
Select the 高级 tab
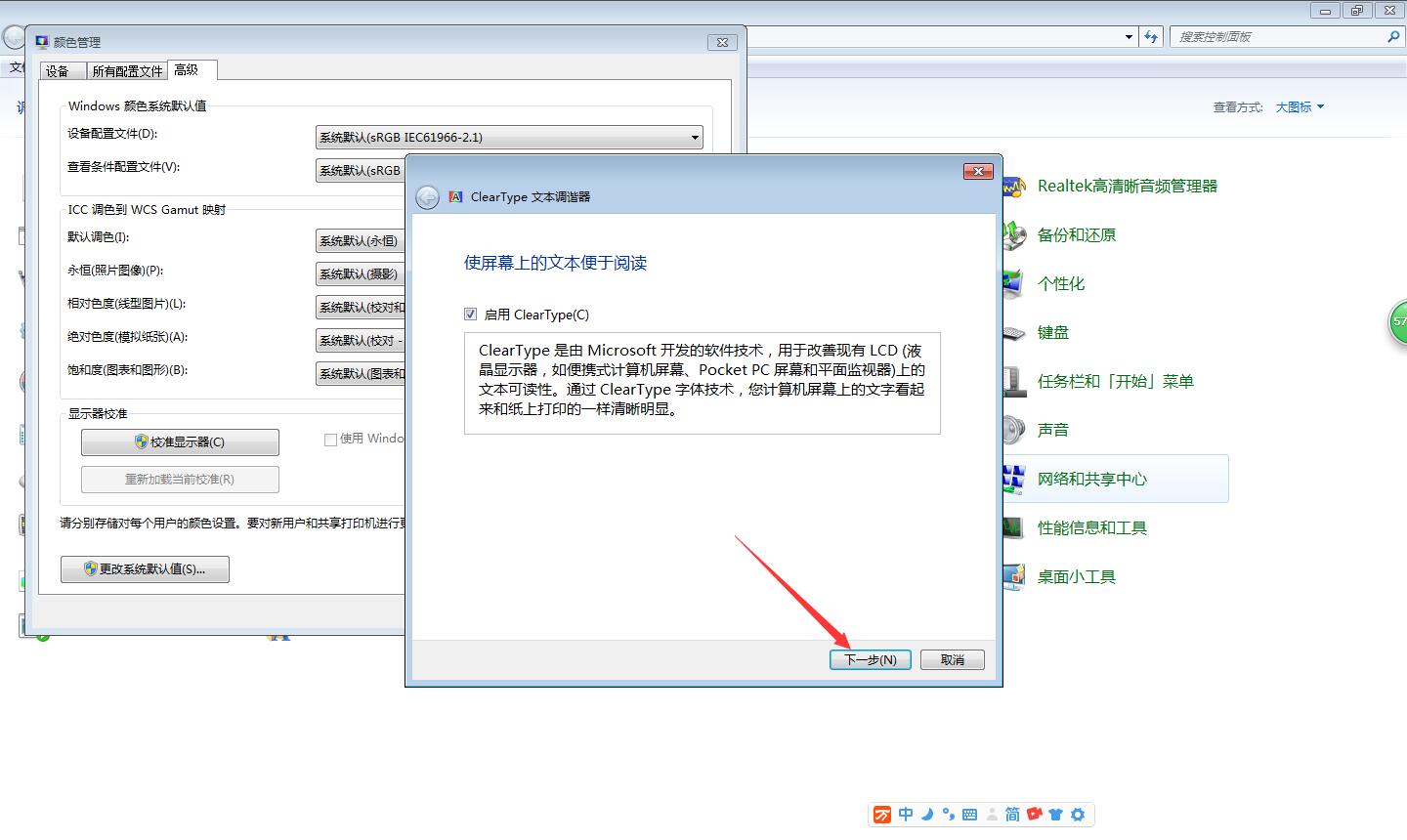[x=192, y=70]
